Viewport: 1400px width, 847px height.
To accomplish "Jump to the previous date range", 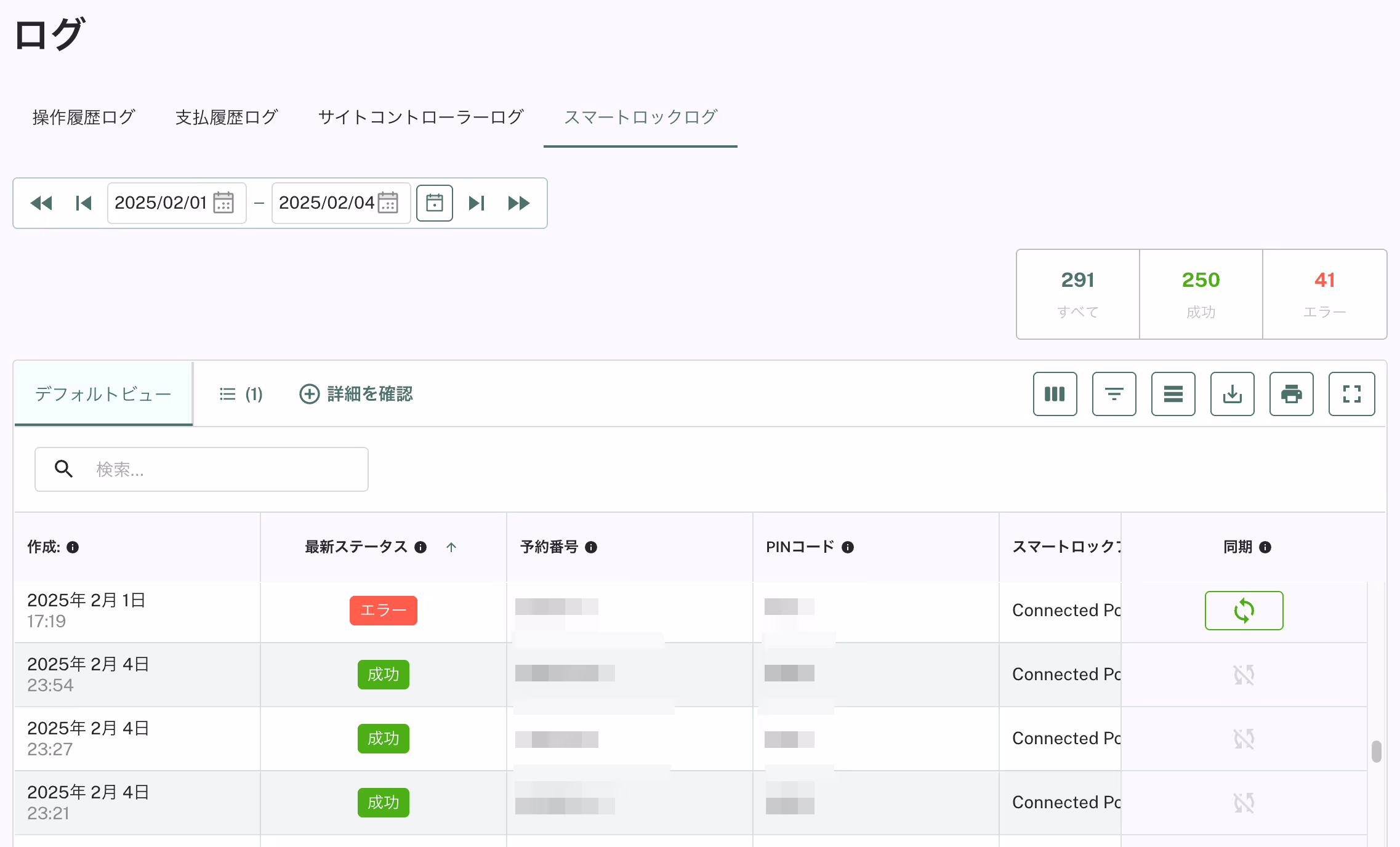I will pyautogui.click(x=83, y=203).
